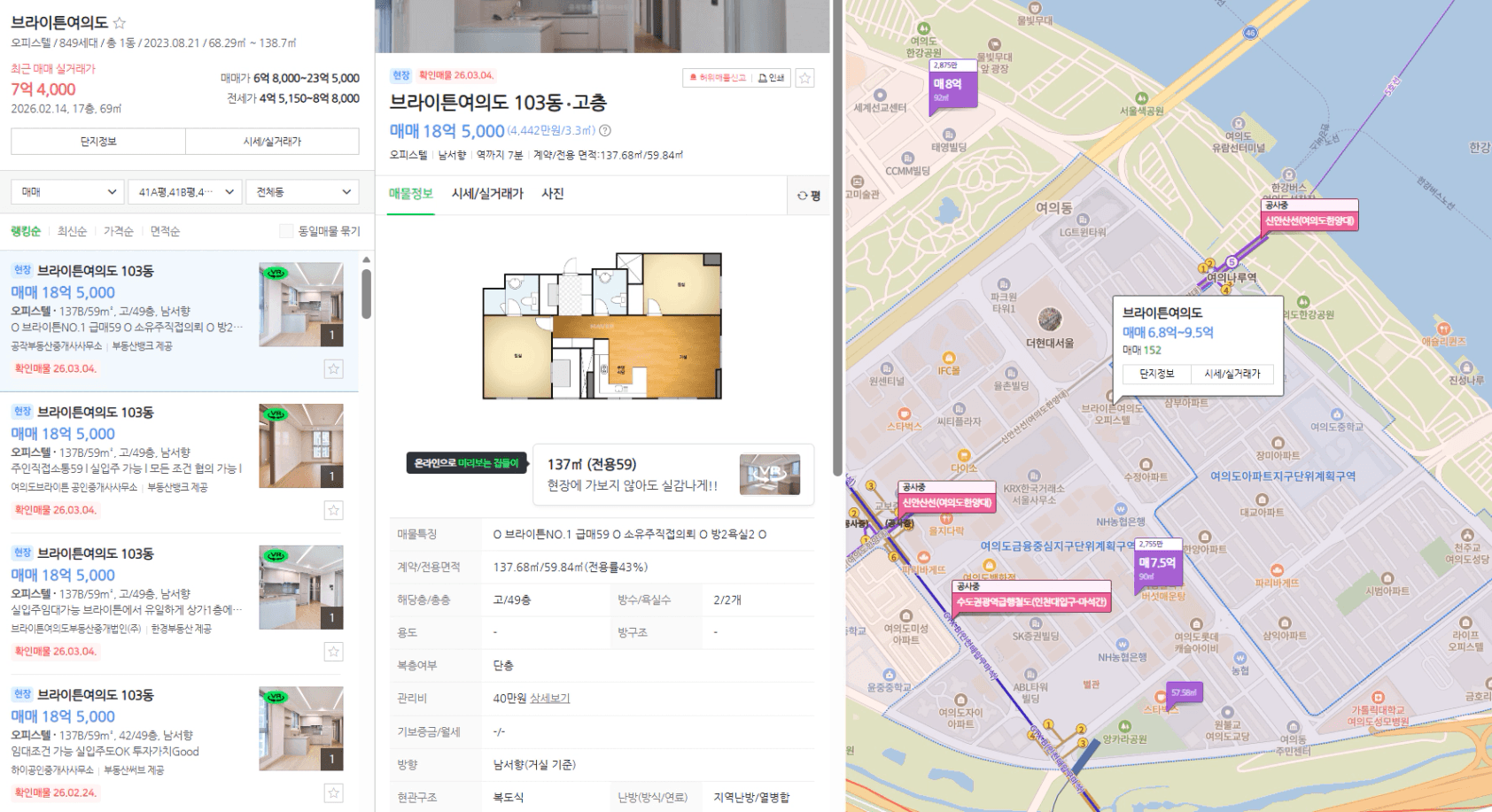Star the 브라이튼여의도부동산중개법인 listing
This screenshot has width=1492, height=812.
click(x=333, y=652)
